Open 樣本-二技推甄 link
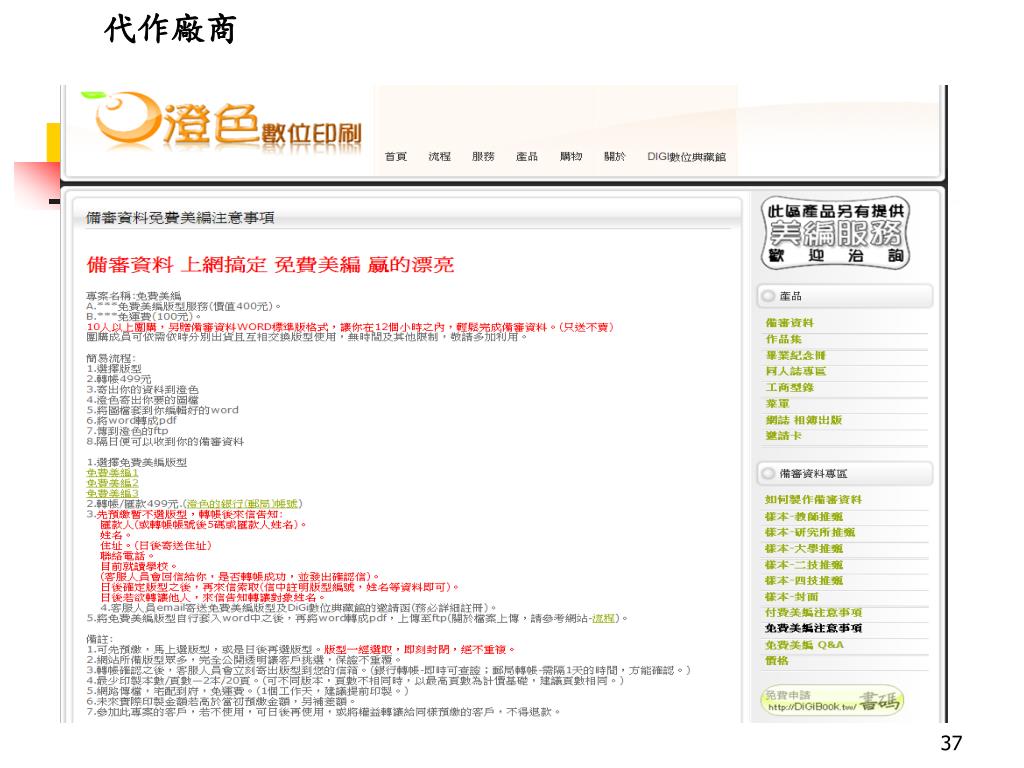1024x768 pixels. tap(804, 565)
